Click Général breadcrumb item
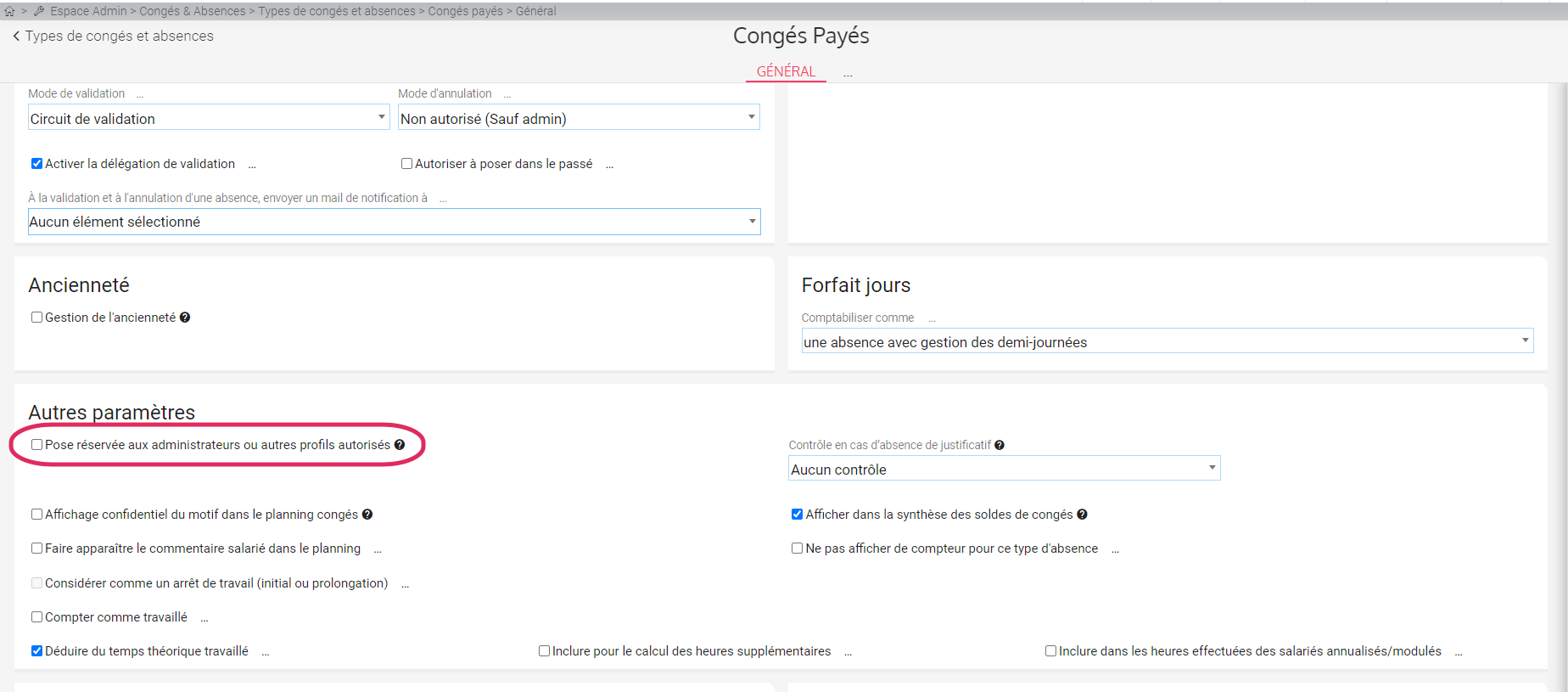1568x692 pixels. click(536, 11)
